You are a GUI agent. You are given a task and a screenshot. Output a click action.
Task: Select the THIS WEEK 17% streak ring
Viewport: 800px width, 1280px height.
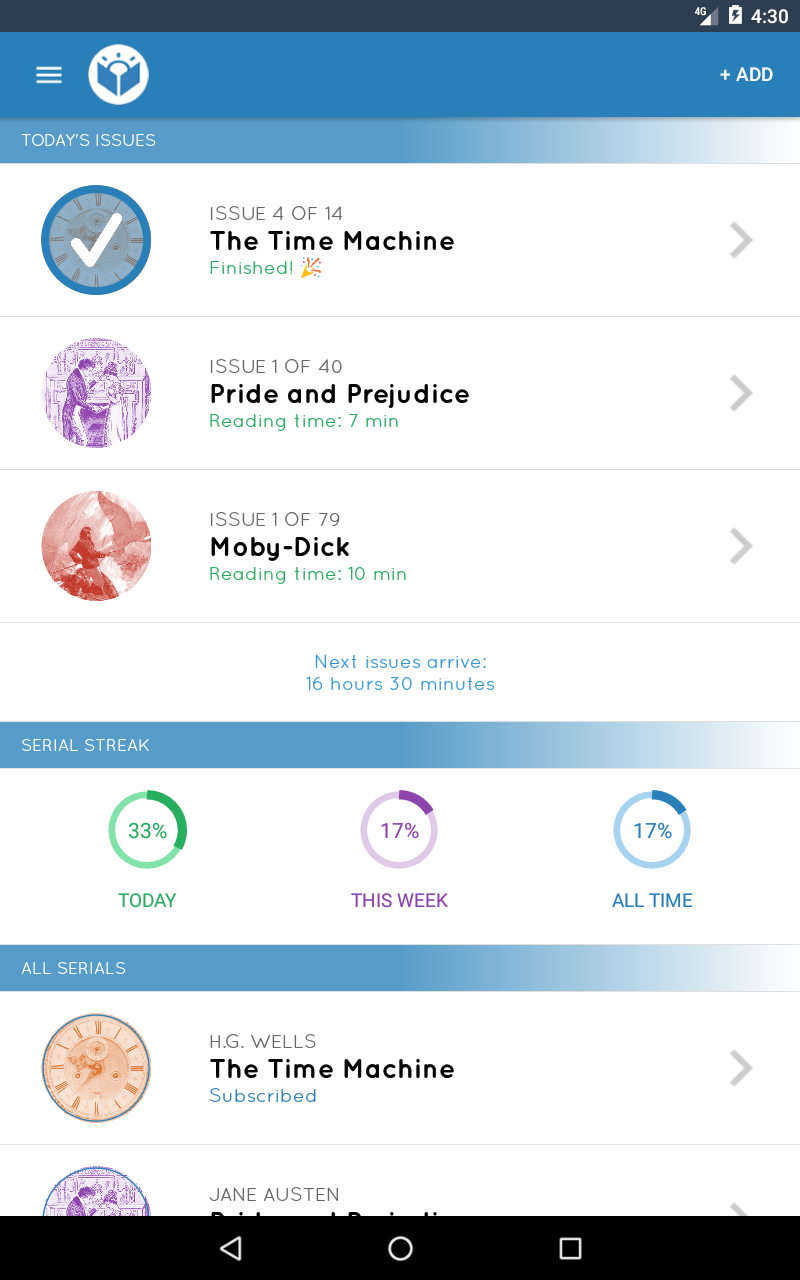pyautogui.click(x=399, y=830)
